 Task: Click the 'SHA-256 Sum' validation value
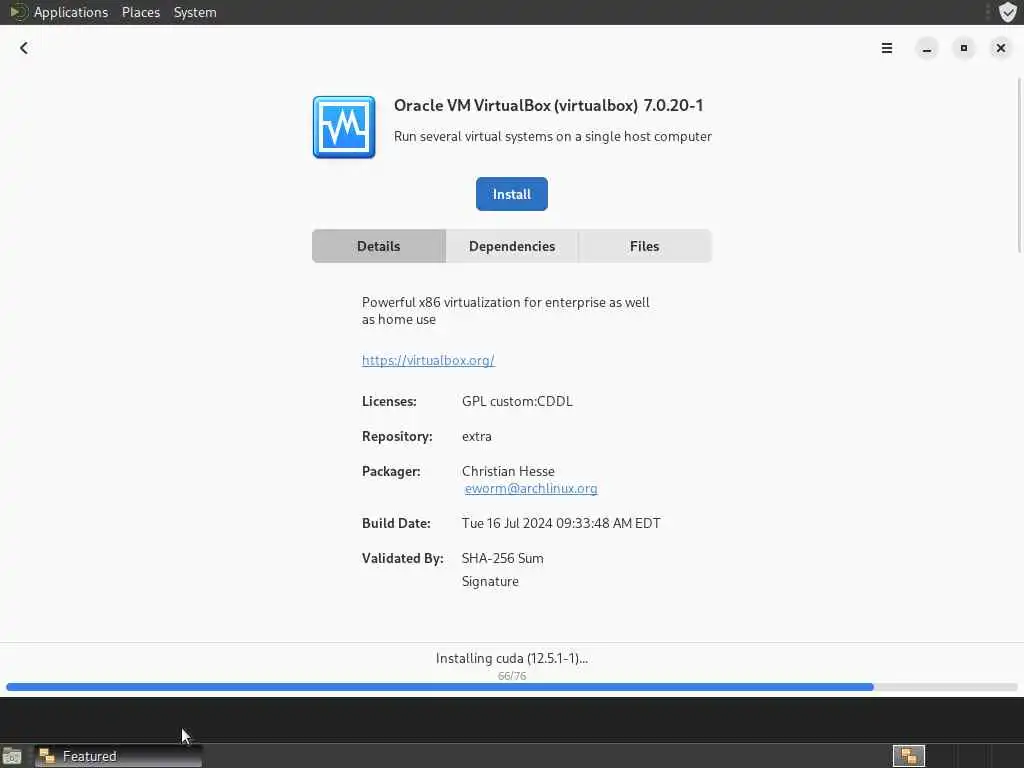point(503,558)
